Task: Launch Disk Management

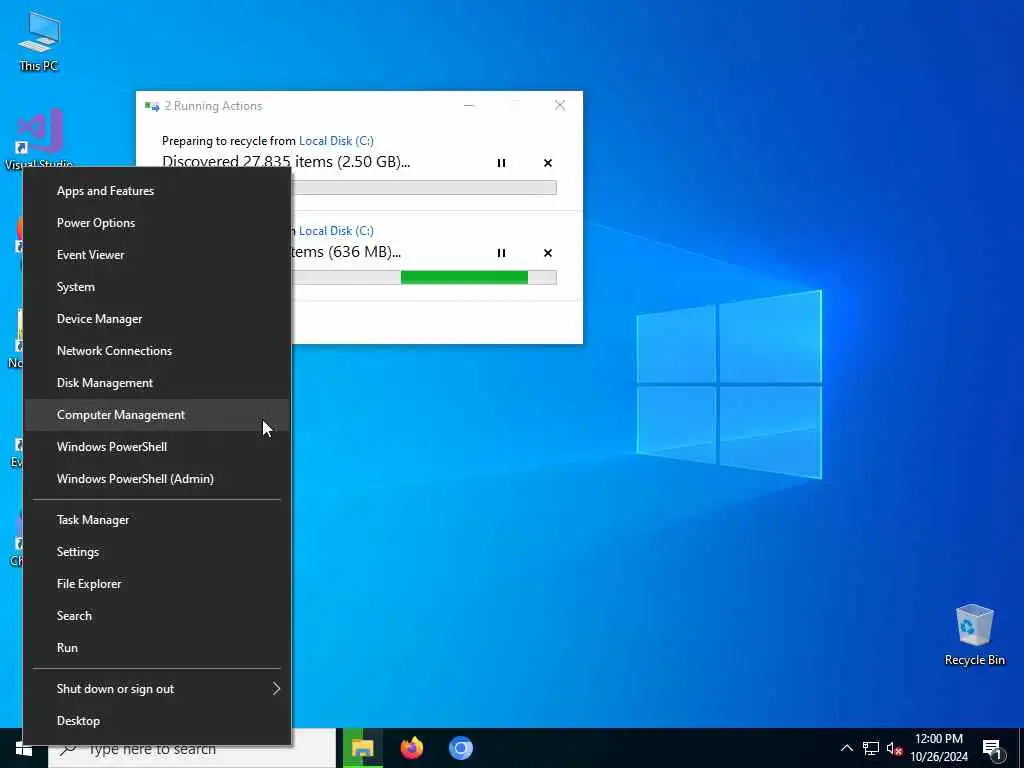Action: pos(157,383)
